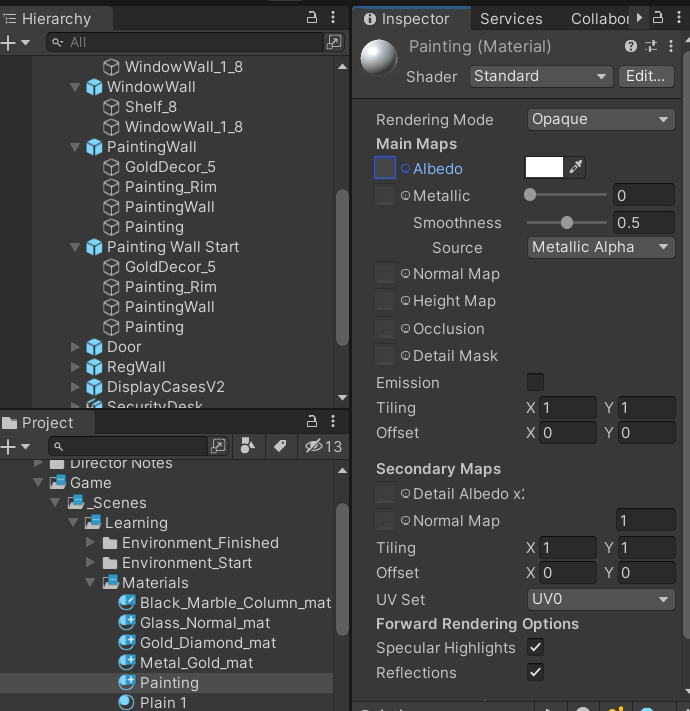
Task: Collapse the Learning folder
Action: (73, 522)
